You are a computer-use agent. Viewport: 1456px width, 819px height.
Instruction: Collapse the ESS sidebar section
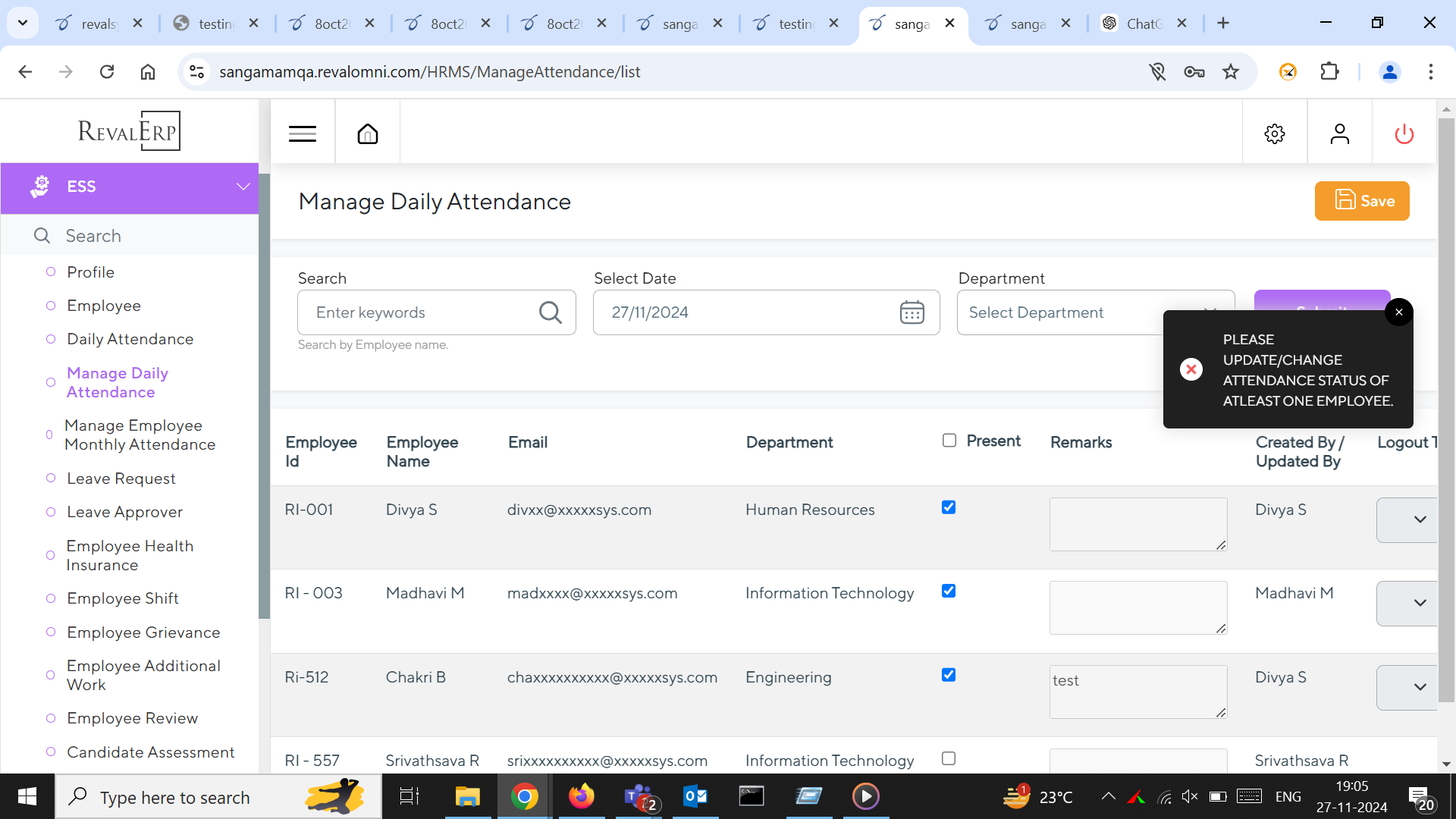pyautogui.click(x=243, y=187)
